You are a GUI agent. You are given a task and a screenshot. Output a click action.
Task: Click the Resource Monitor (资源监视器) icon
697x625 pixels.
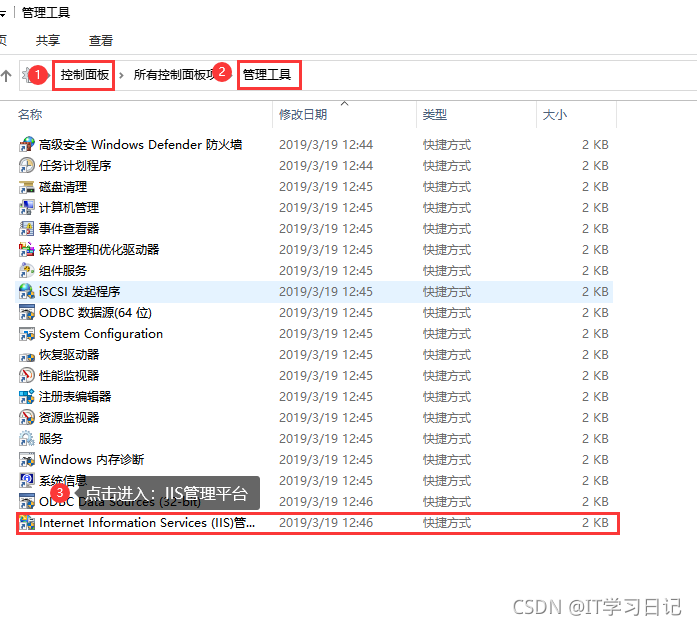point(27,417)
